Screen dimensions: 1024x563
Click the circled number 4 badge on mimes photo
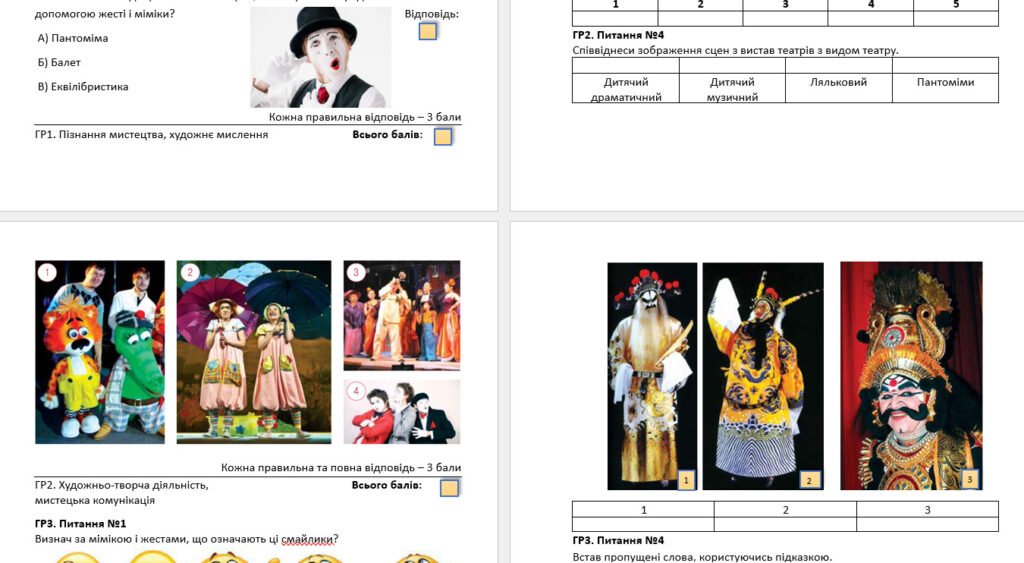tap(355, 391)
